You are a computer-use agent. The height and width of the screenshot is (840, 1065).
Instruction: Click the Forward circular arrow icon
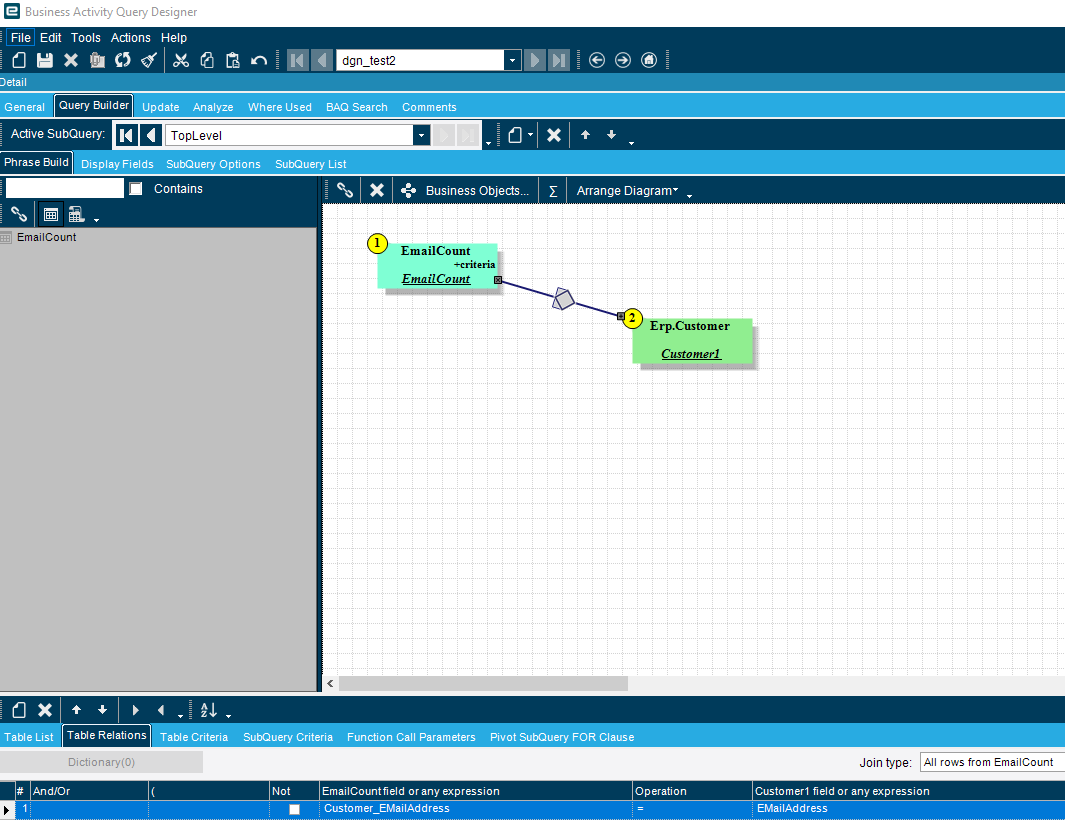(623, 60)
